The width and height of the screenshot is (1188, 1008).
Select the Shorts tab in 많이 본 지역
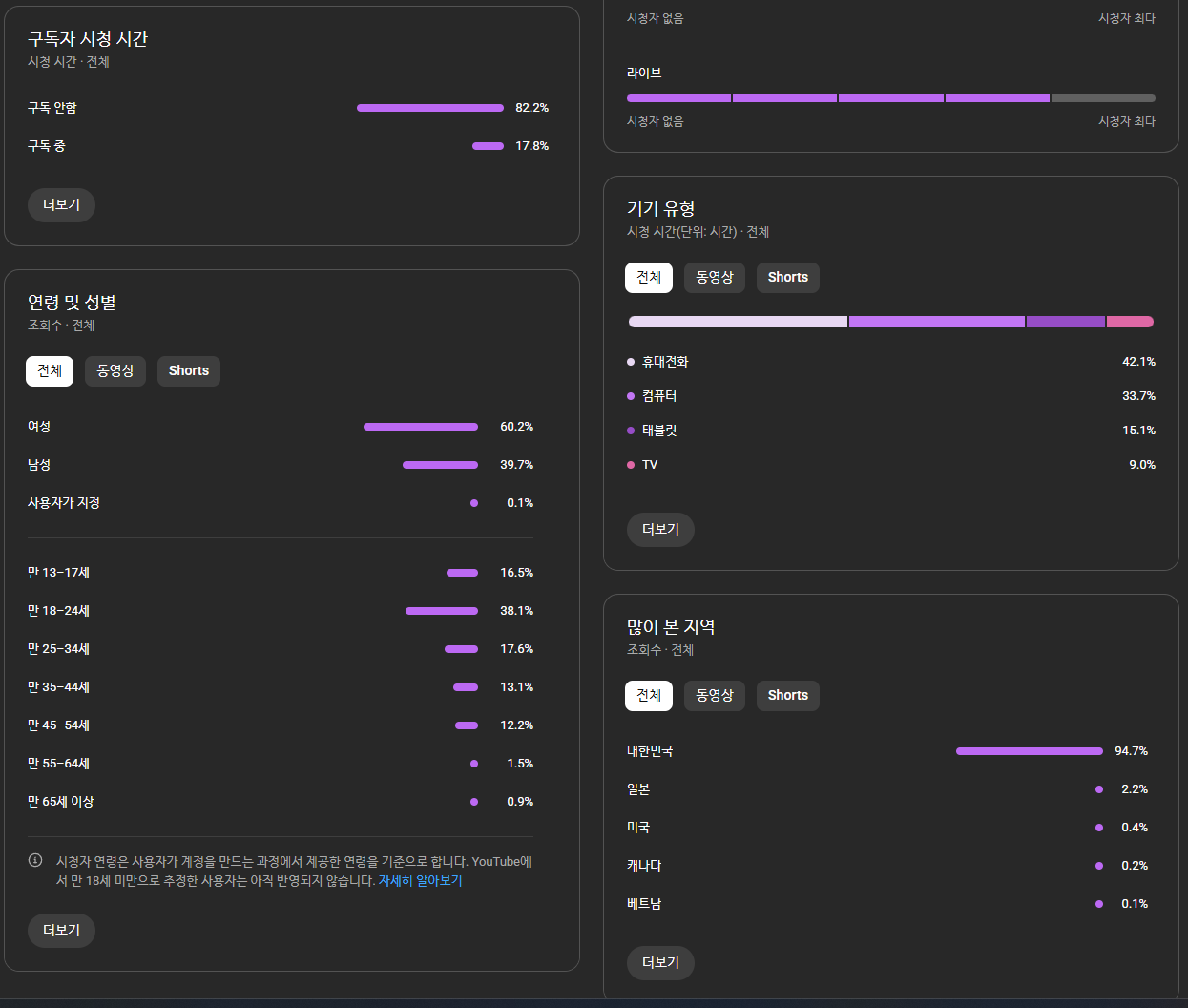788,696
